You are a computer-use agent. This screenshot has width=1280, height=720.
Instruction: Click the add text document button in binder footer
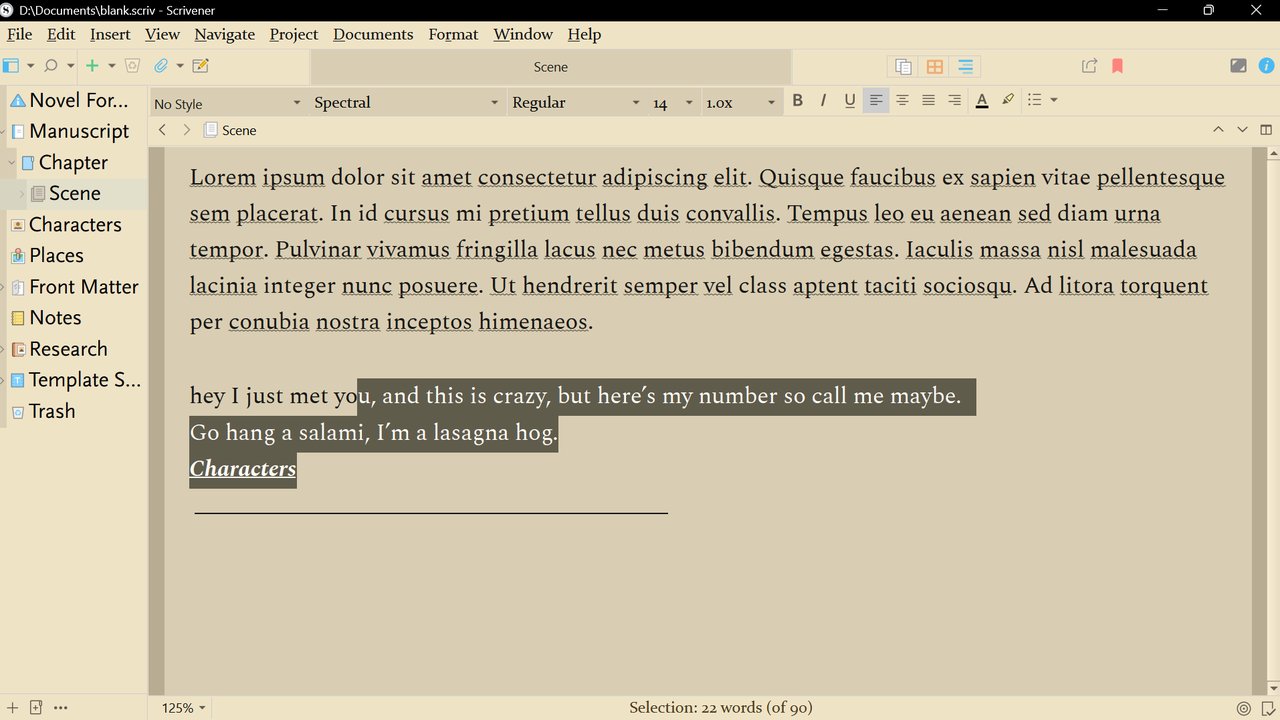12,707
